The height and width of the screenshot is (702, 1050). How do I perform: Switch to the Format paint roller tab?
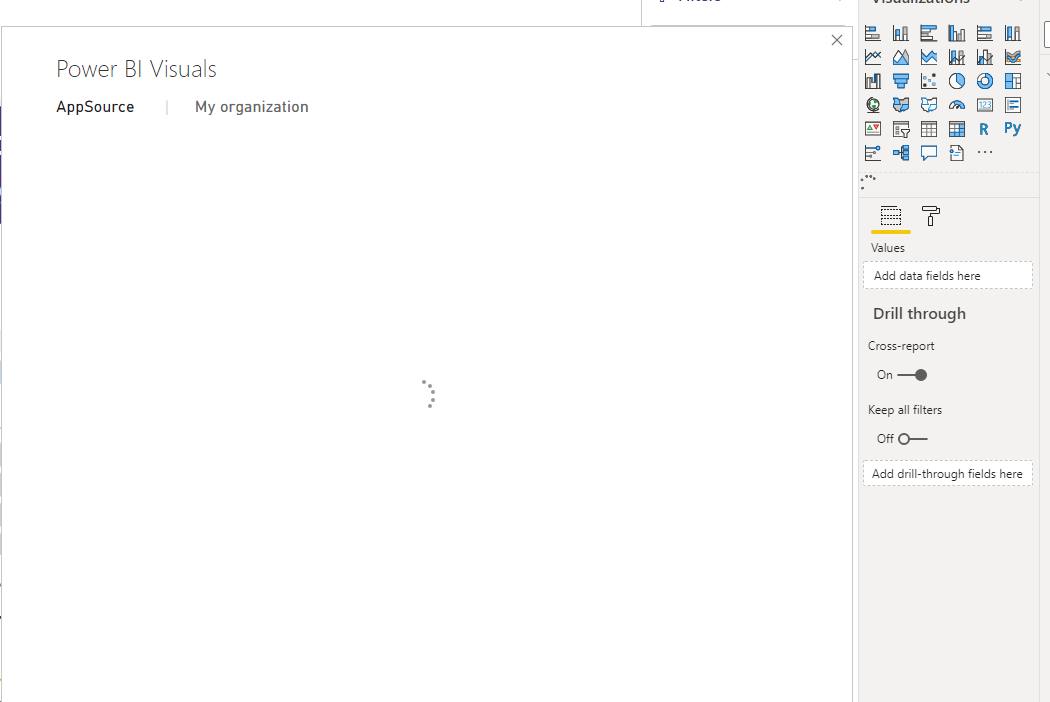(931, 216)
